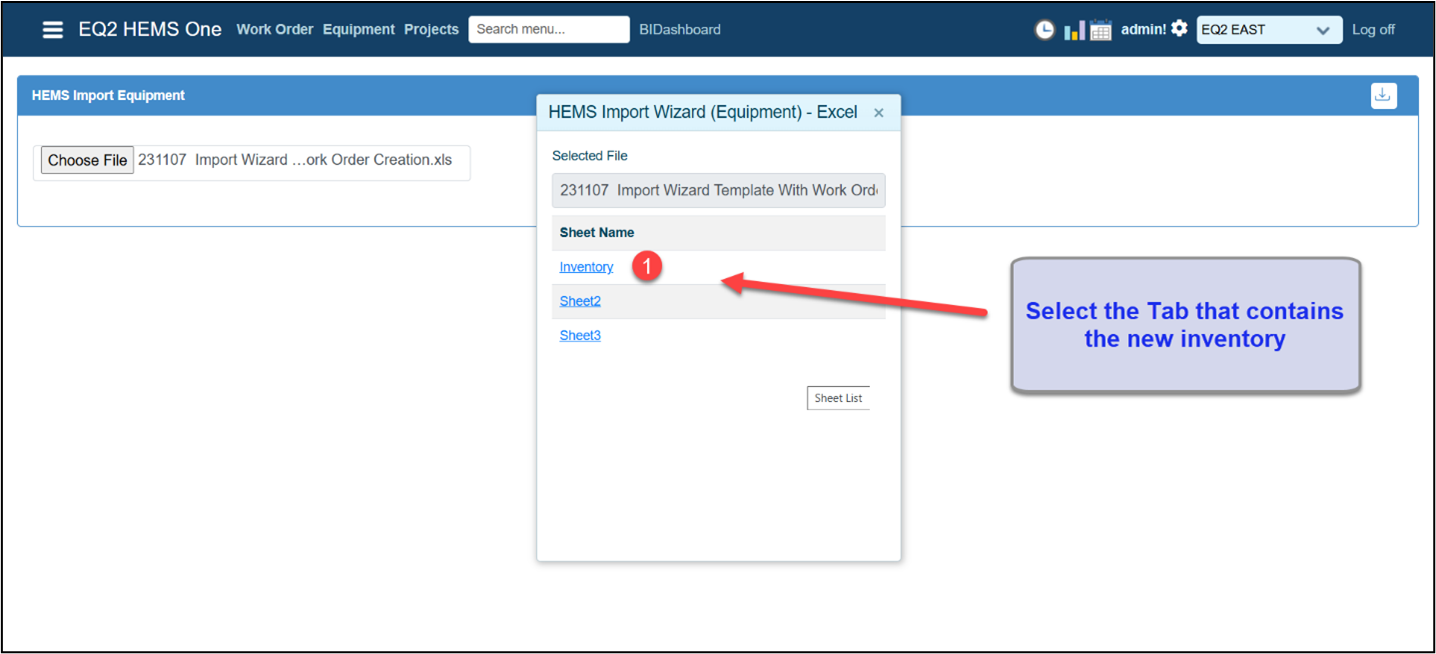
Task: Click the clock icon in header
Action: point(1044,30)
